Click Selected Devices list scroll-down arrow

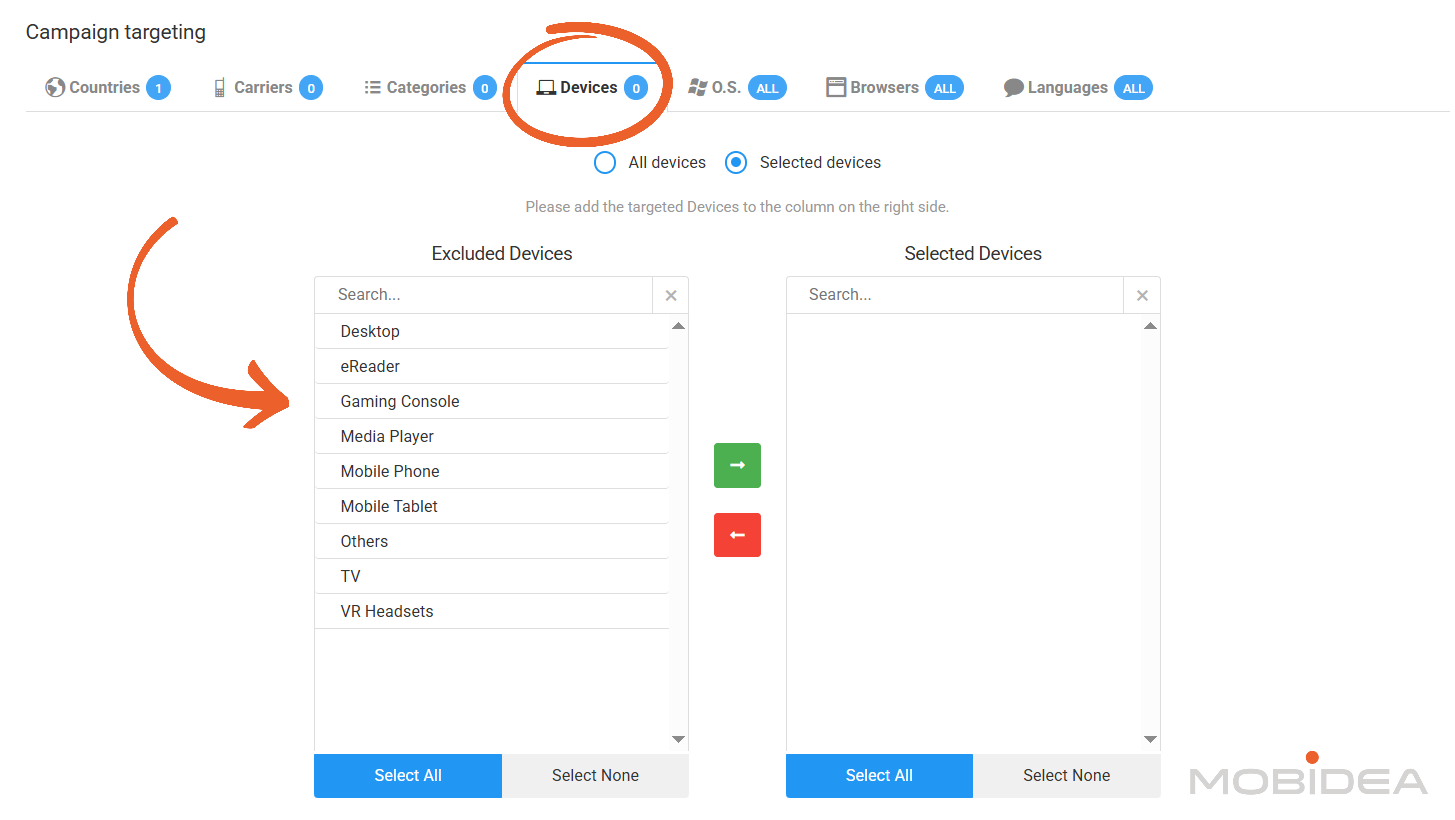1150,740
